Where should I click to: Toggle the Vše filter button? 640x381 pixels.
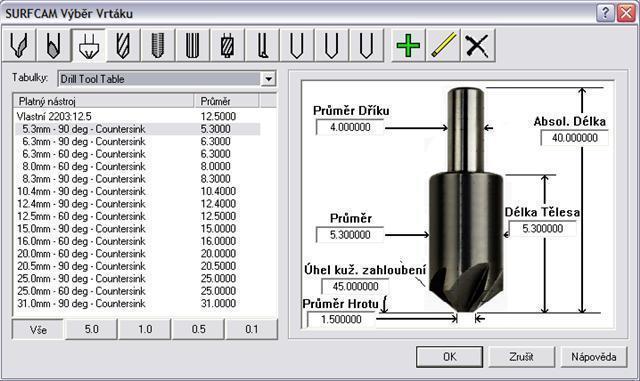click(x=38, y=329)
